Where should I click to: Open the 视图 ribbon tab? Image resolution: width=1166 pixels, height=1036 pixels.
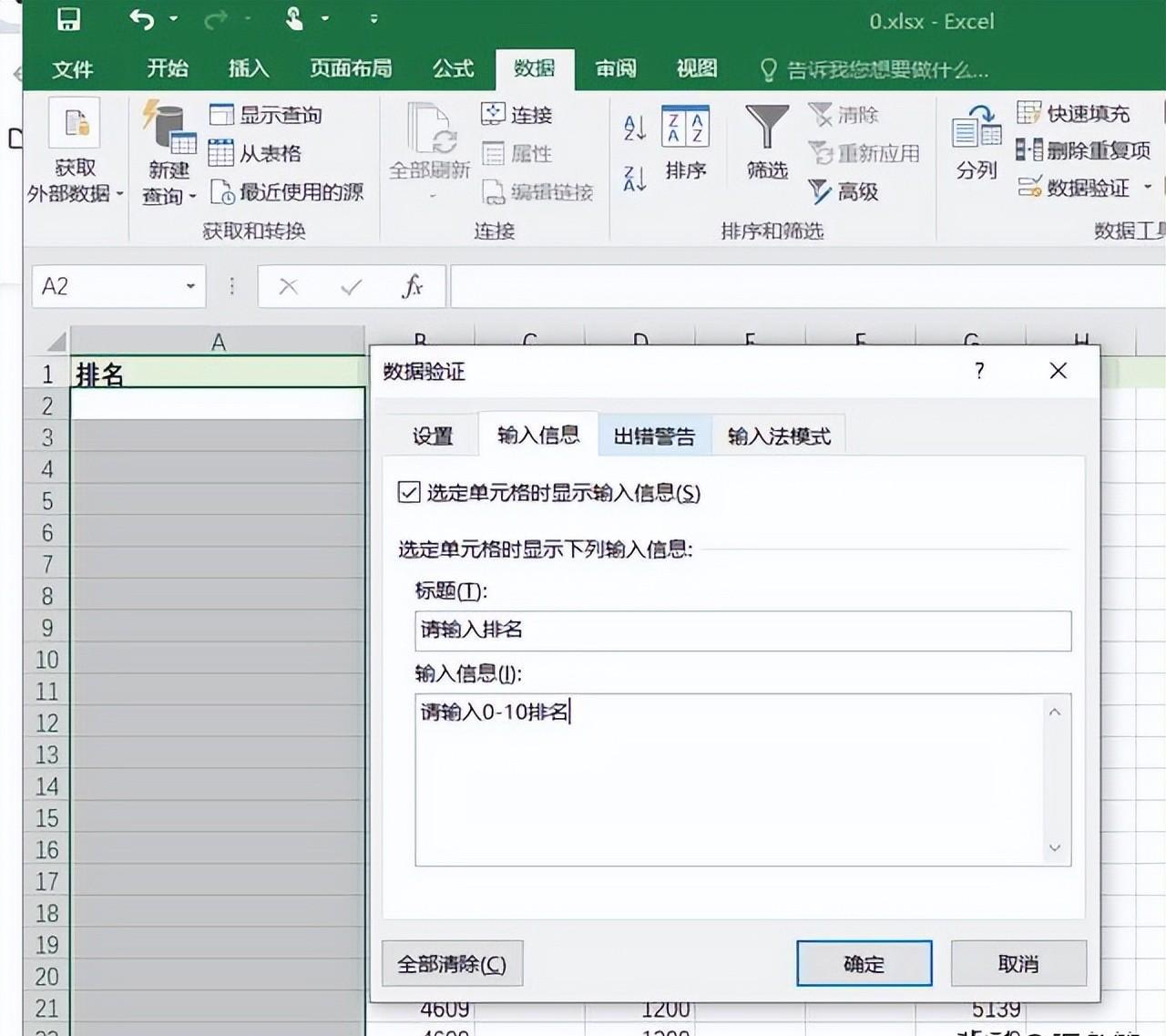coord(697,68)
